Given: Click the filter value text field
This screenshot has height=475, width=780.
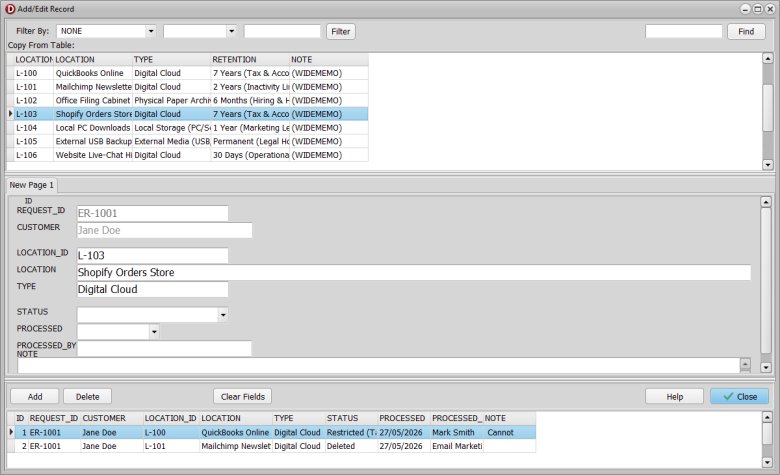Looking at the screenshot, I should (x=282, y=31).
